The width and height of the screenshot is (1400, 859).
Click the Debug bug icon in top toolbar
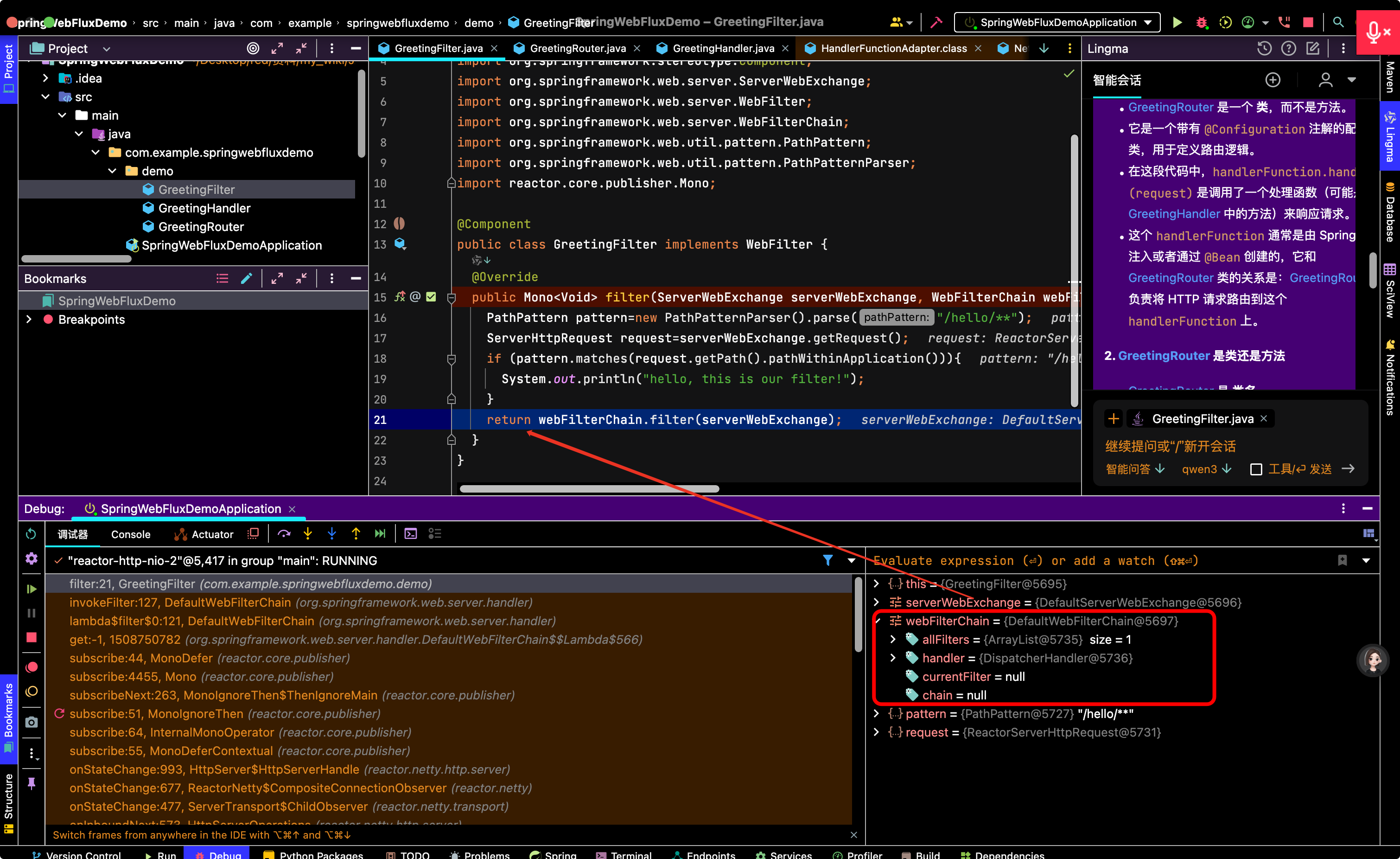pos(1201,22)
